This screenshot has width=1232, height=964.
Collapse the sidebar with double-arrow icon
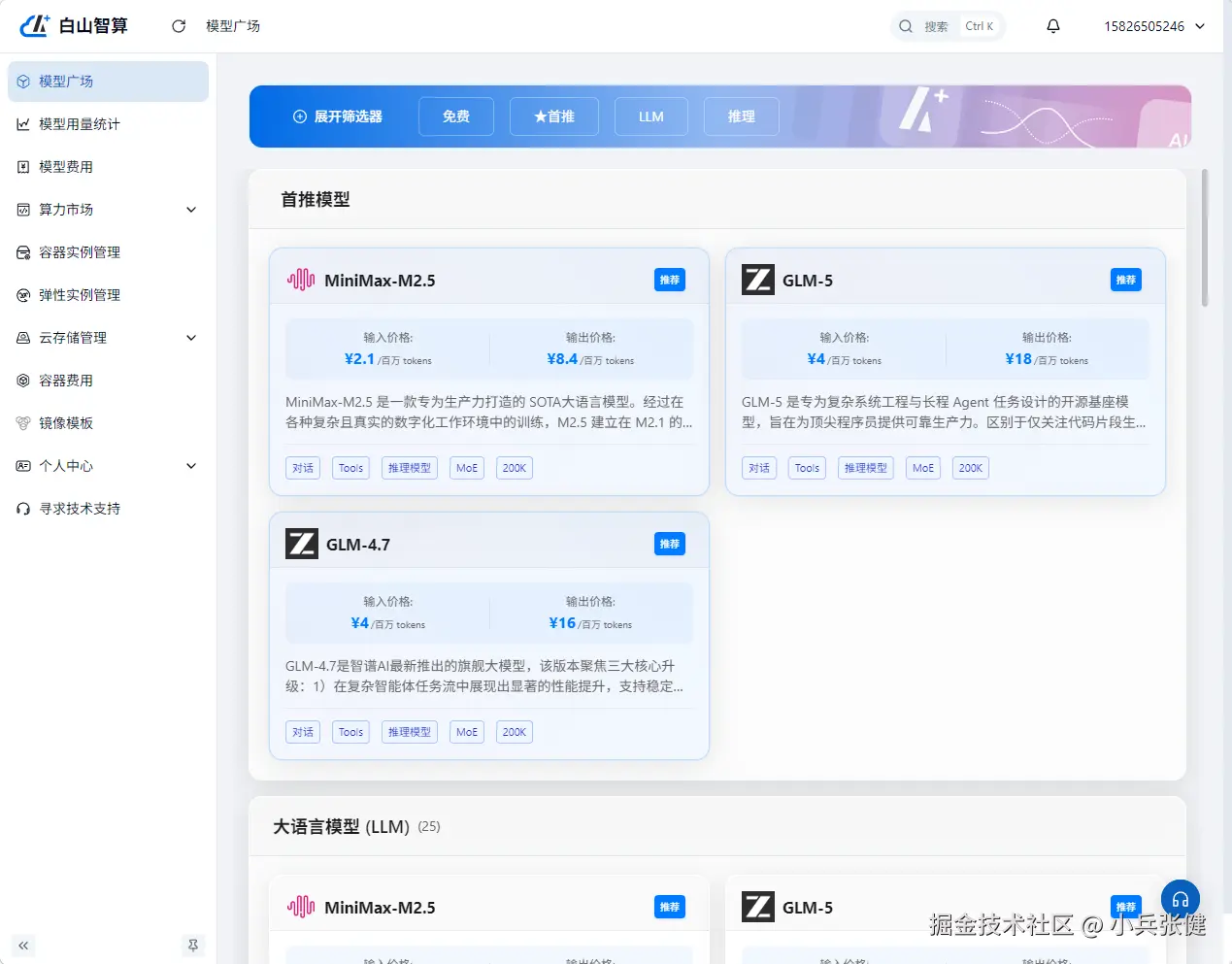click(x=23, y=946)
